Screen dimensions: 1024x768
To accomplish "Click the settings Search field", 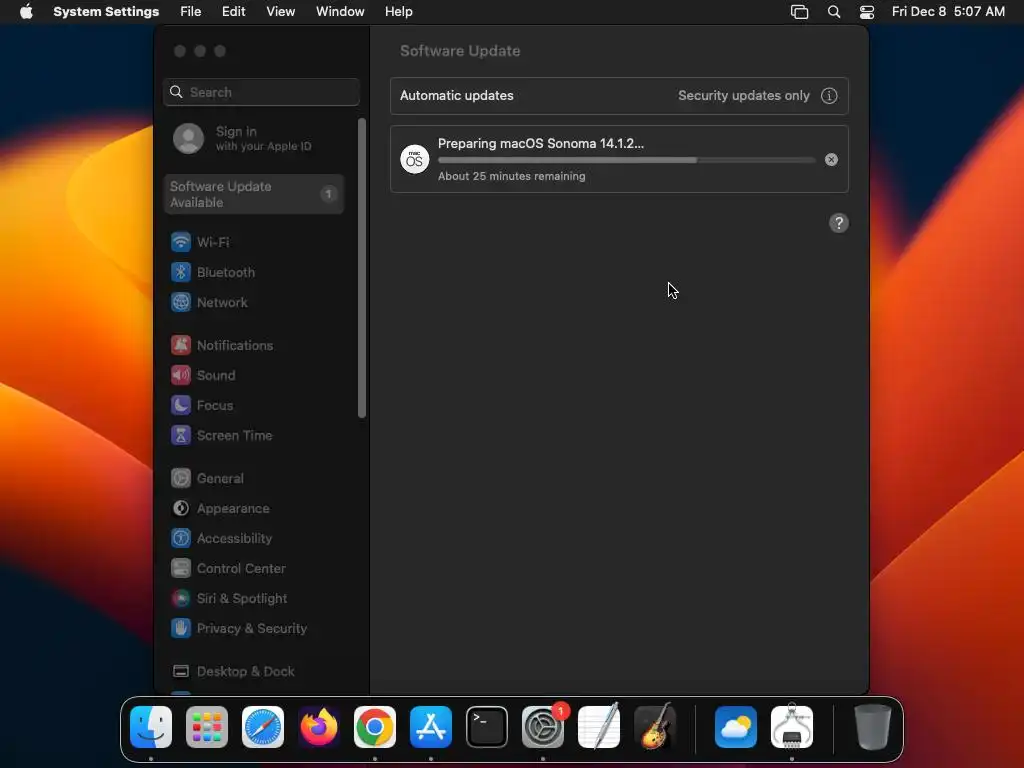I will coord(261,92).
